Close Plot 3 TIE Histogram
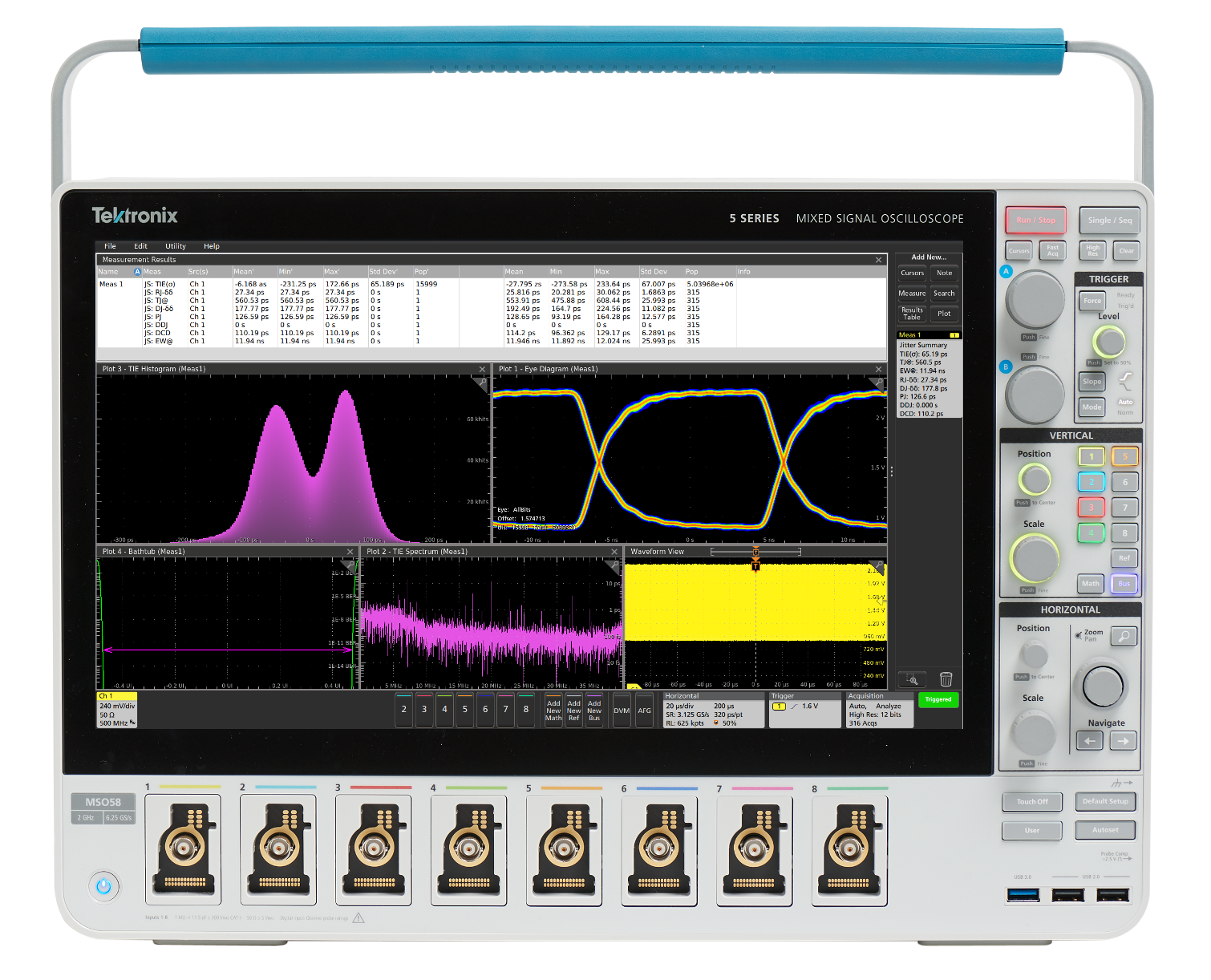The width and height of the screenshot is (1211, 980). tap(482, 370)
